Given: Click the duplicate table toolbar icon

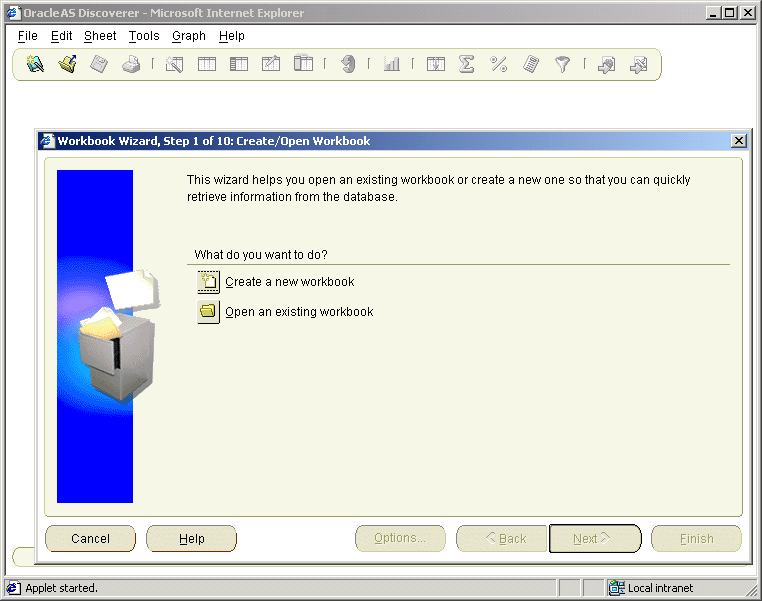Looking at the screenshot, I should click(303, 64).
